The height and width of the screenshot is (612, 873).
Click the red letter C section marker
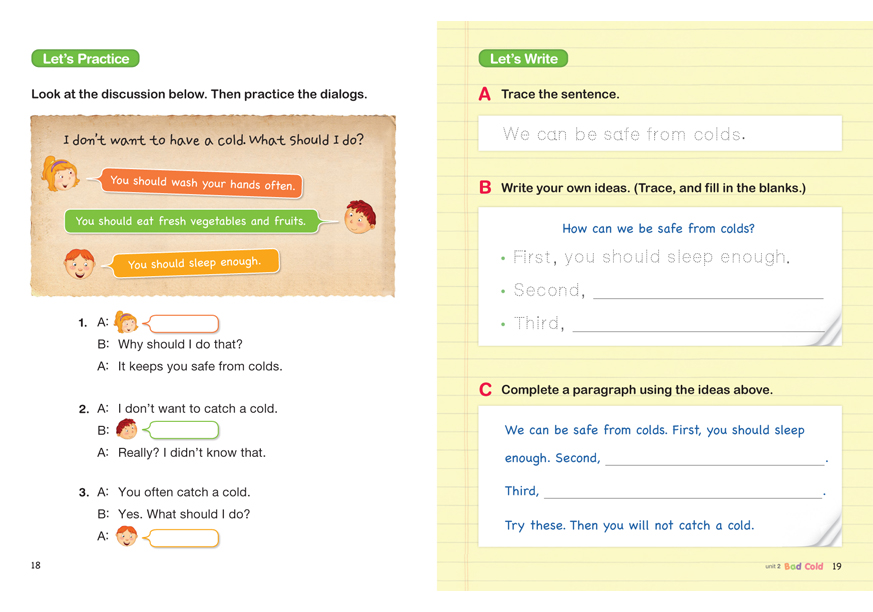(485, 390)
